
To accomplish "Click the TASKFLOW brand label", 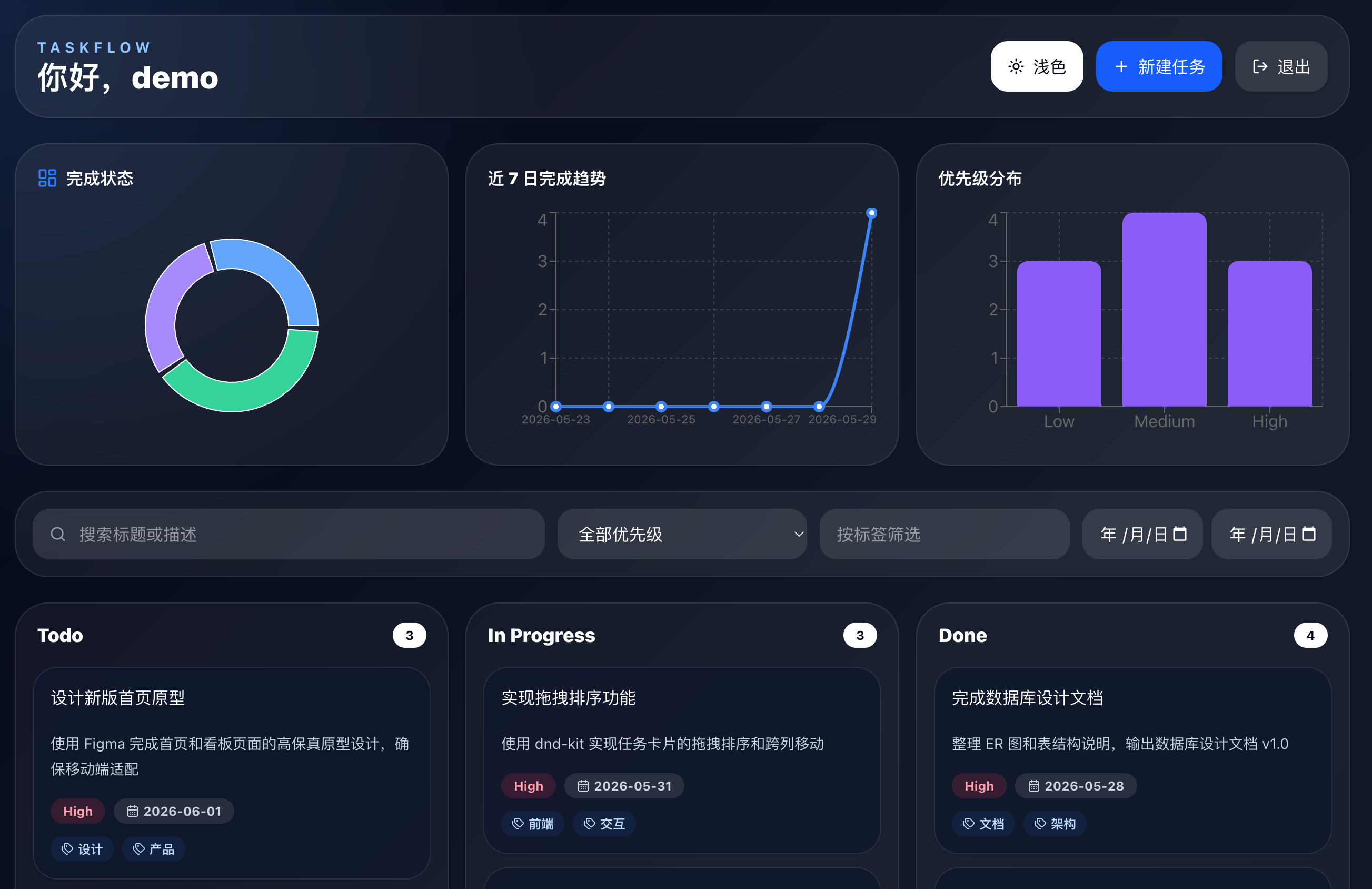I will pyautogui.click(x=94, y=47).
